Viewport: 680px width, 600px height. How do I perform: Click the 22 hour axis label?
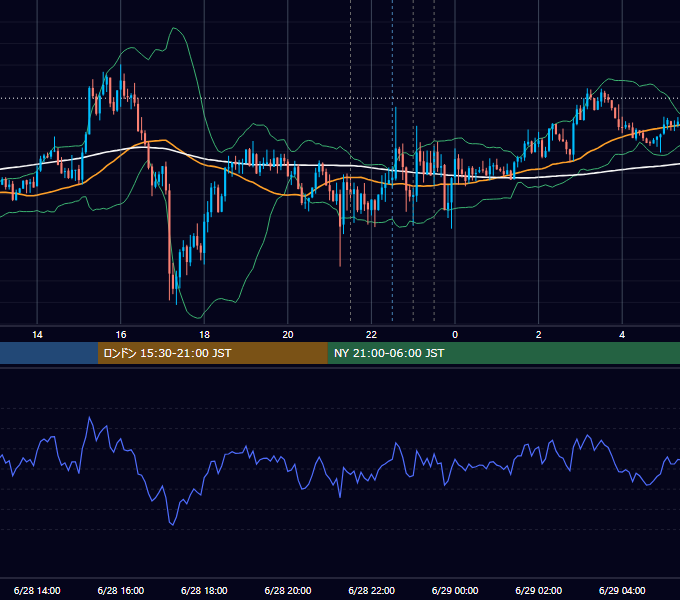(x=371, y=335)
